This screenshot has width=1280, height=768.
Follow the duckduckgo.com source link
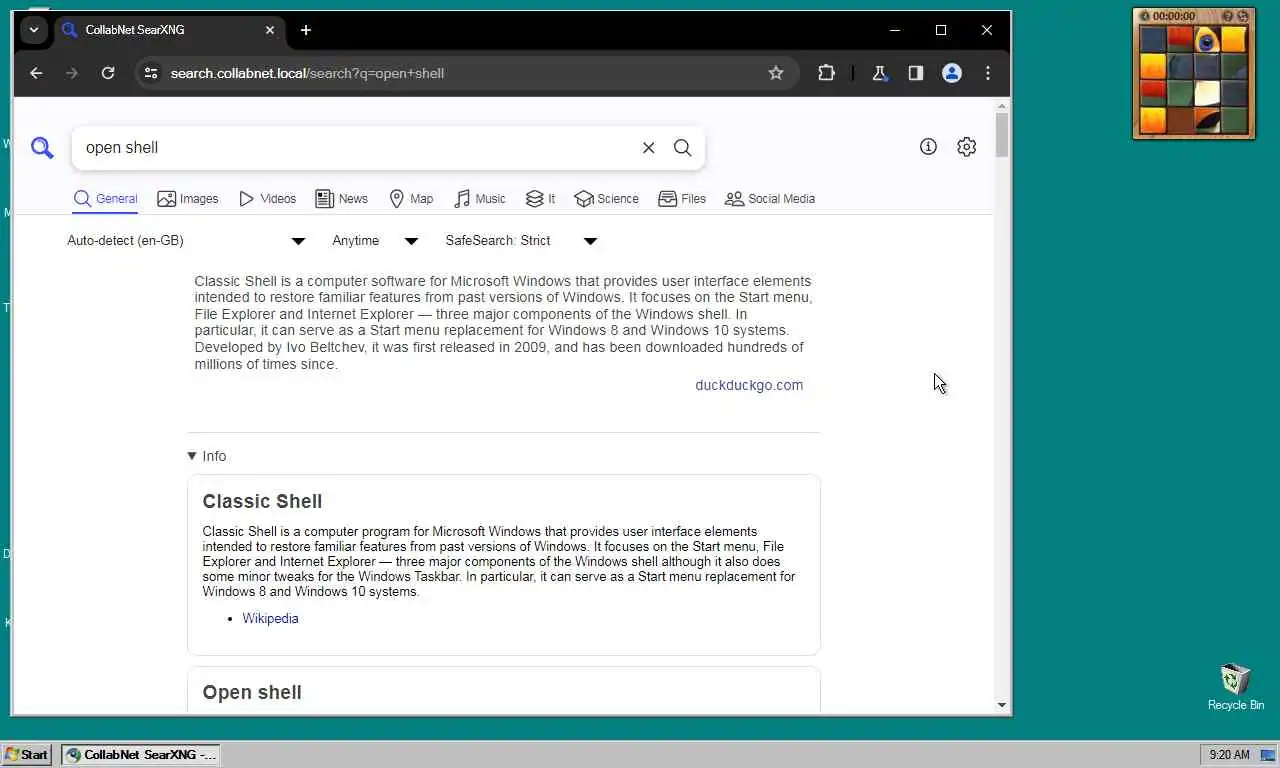coord(749,385)
